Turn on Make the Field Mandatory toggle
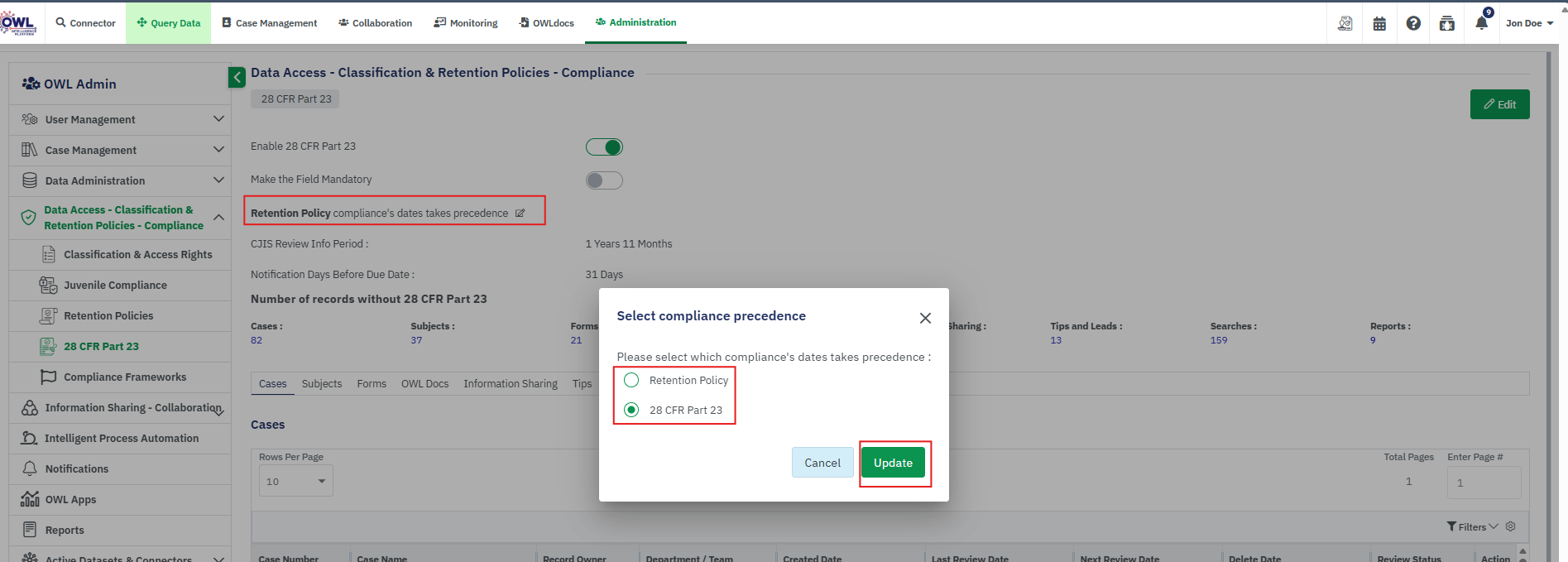This screenshot has height=562, width=1568. pos(604,180)
